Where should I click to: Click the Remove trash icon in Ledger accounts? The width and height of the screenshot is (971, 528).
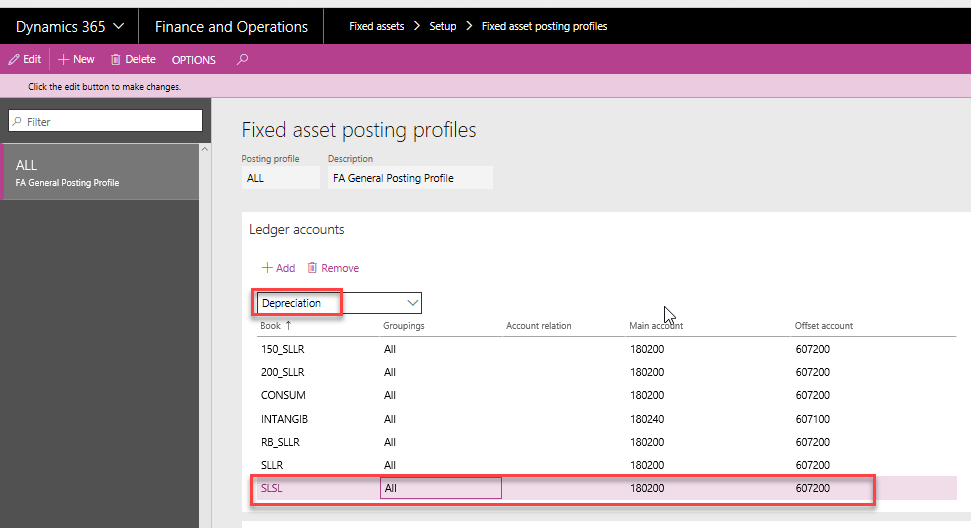coord(313,268)
